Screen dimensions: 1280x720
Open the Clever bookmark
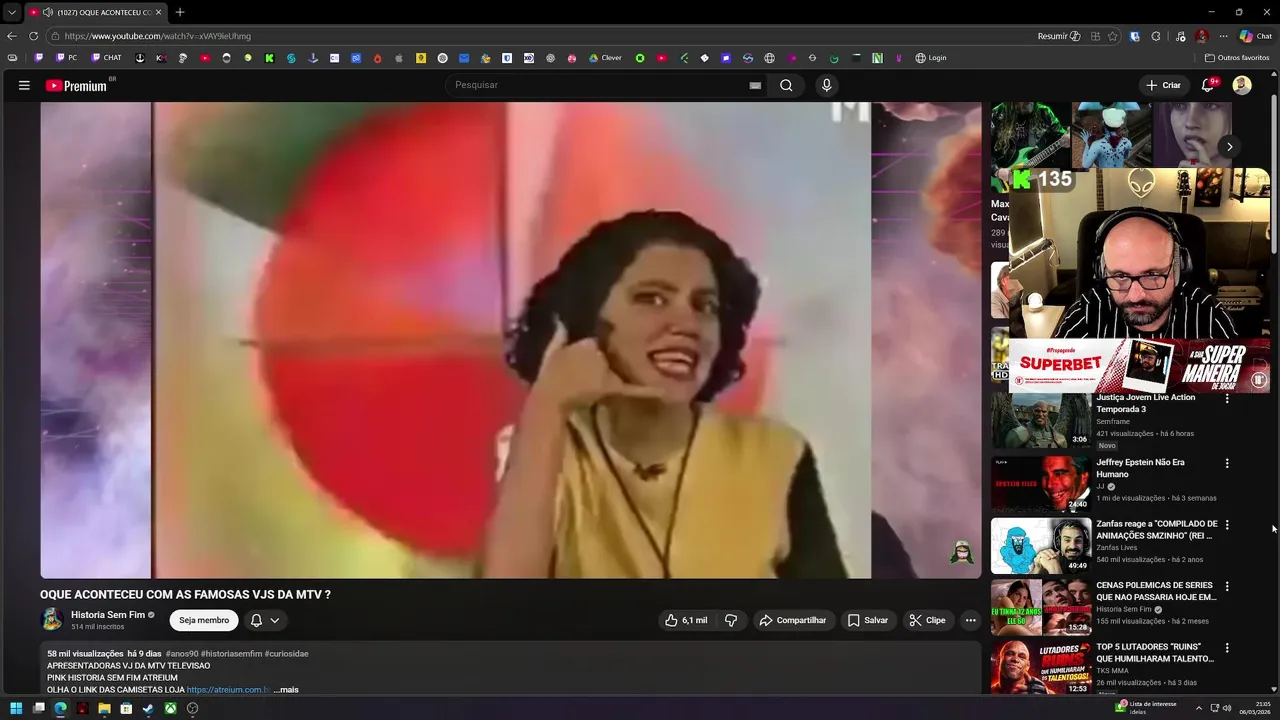tap(605, 58)
